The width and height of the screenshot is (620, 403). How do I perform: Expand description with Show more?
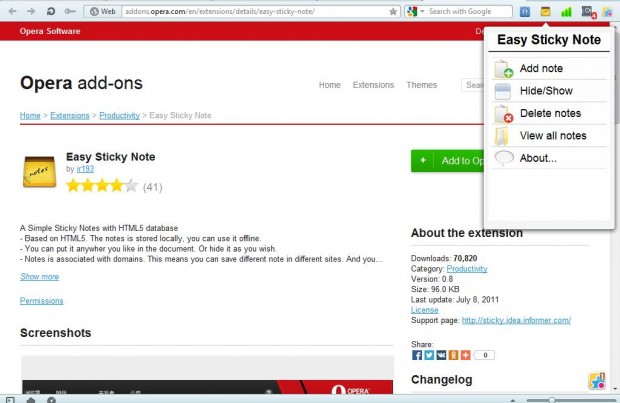(40, 277)
